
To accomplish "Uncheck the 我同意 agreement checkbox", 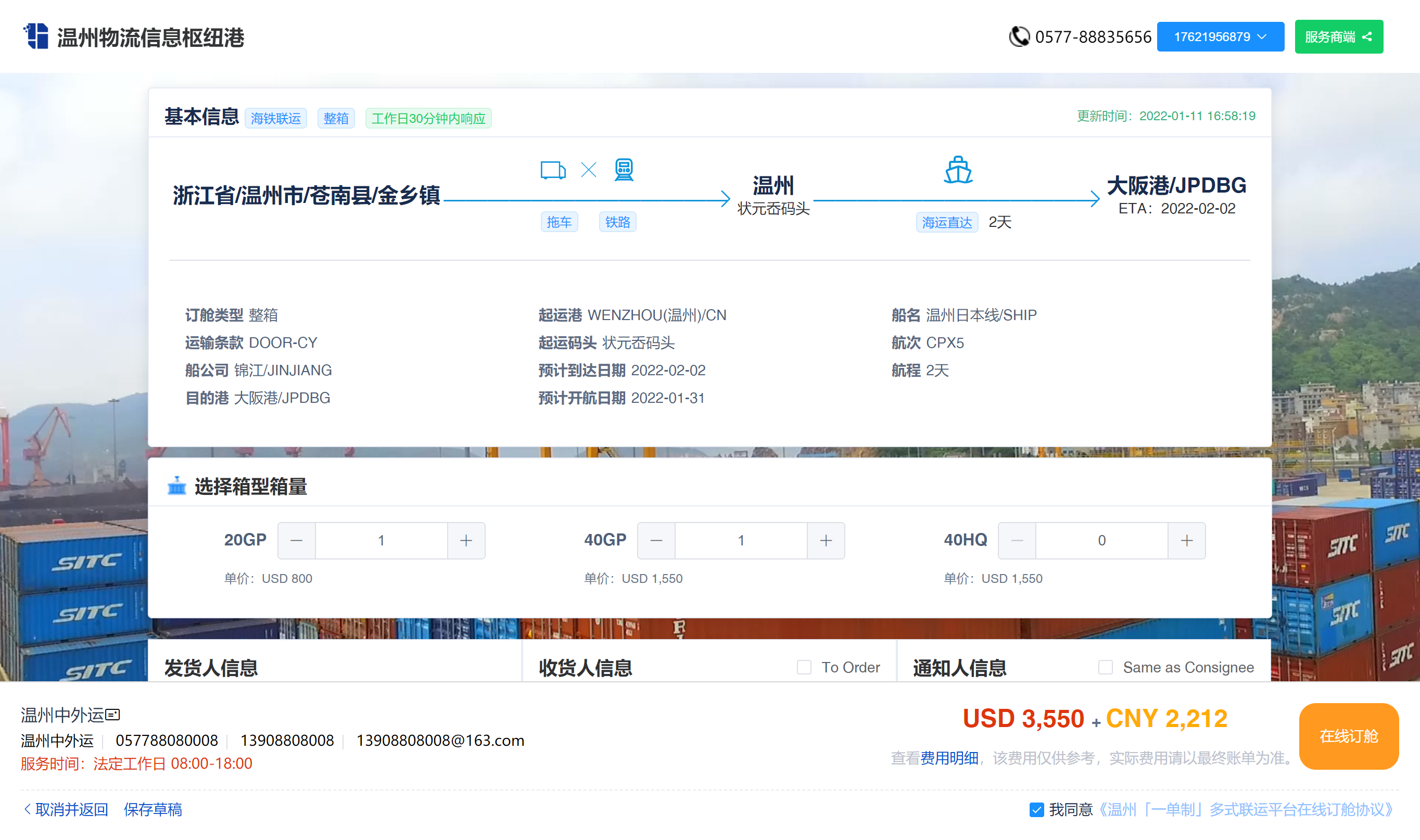I will click(1036, 810).
